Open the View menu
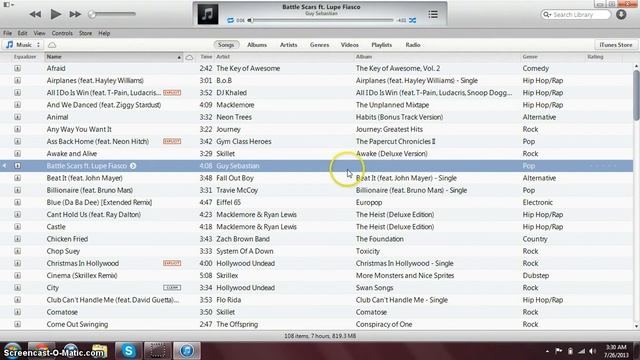 (39, 33)
